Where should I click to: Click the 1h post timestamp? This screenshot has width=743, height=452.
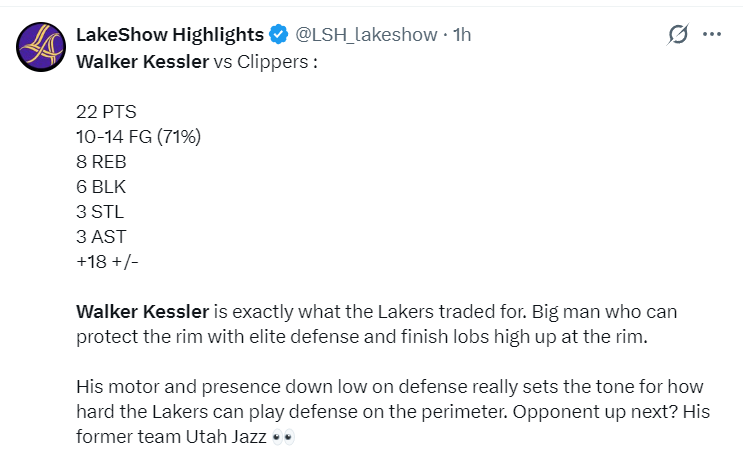pyautogui.click(x=462, y=35)
